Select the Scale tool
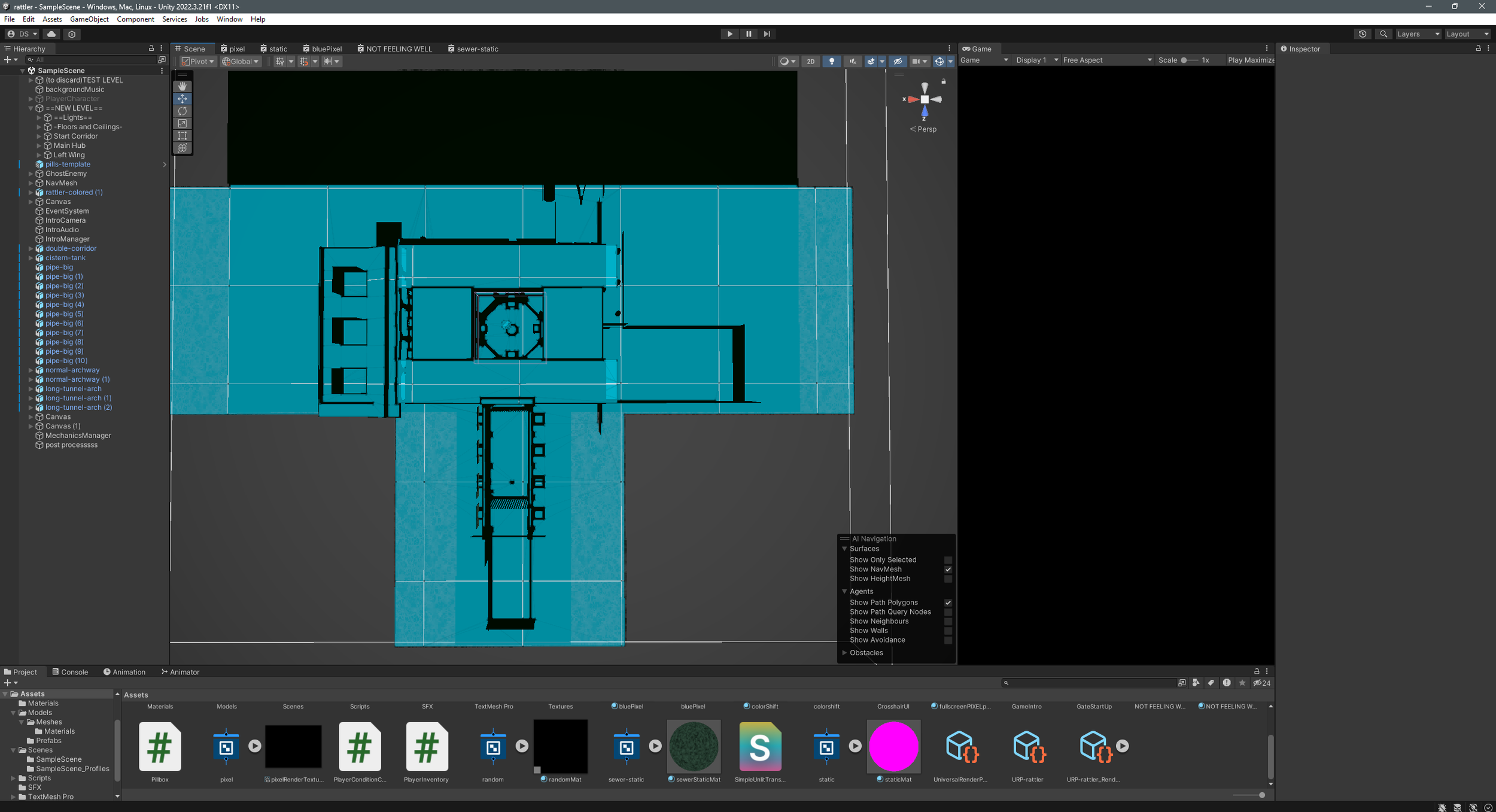The image size is (1496, 812). click(x=183, y=123)
